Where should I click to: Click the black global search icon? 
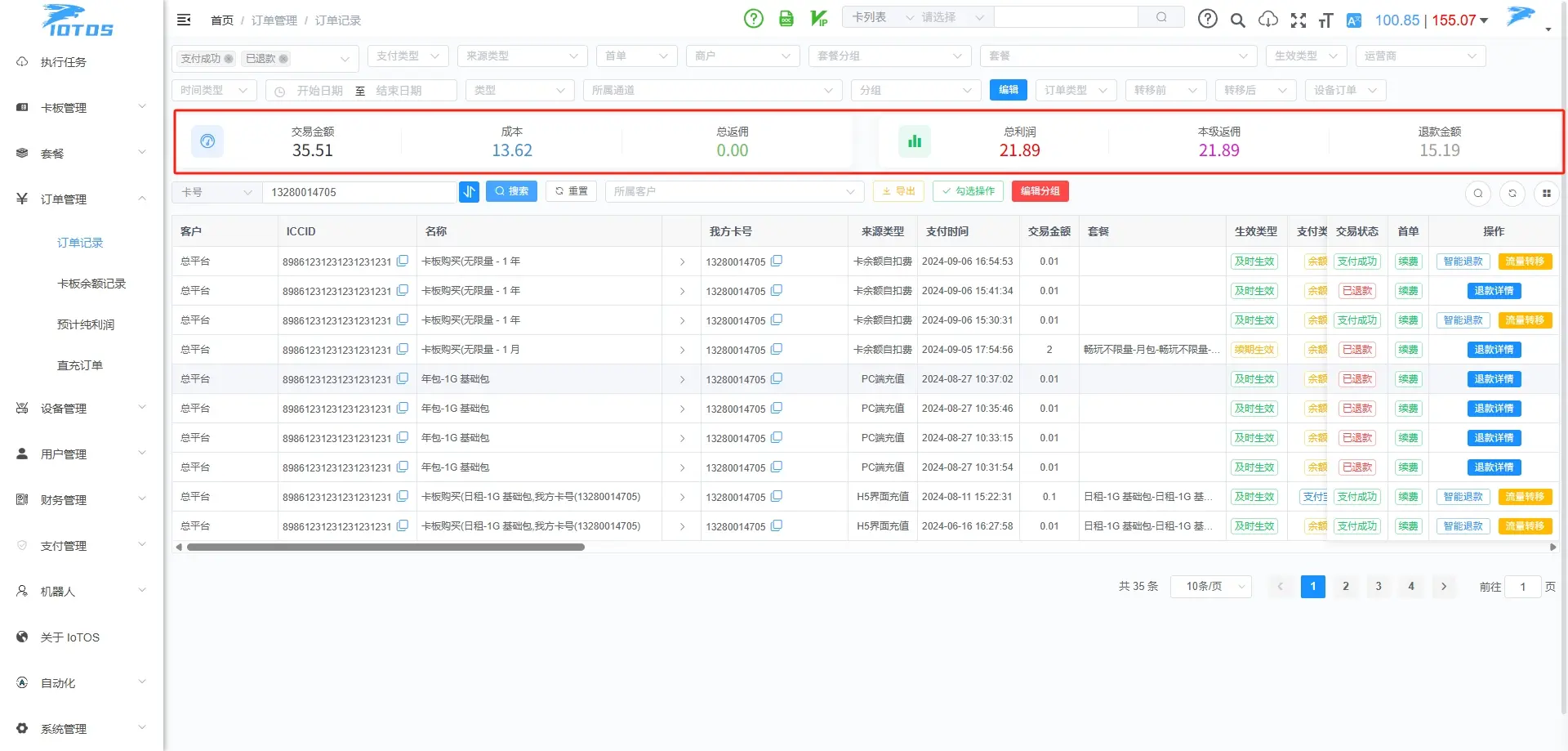[1237, 20]
